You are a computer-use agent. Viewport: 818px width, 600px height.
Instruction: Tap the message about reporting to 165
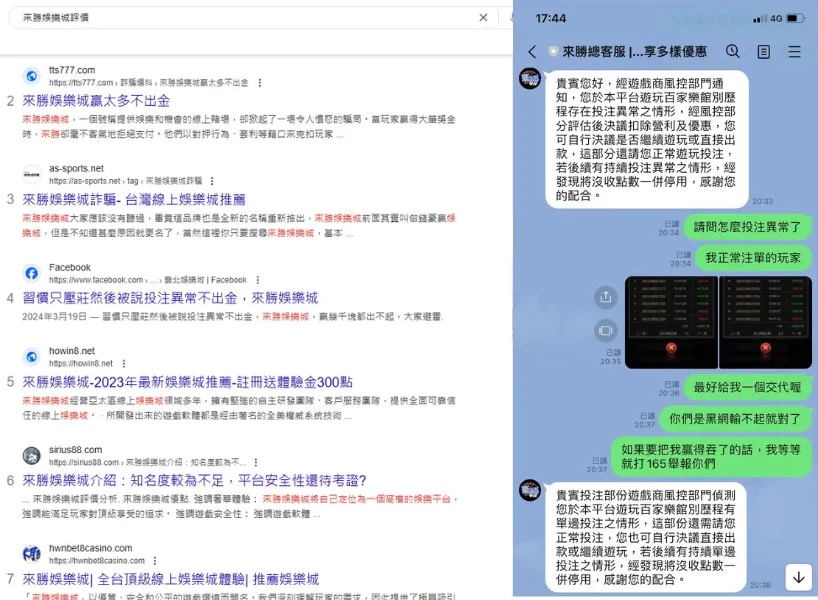711,457
